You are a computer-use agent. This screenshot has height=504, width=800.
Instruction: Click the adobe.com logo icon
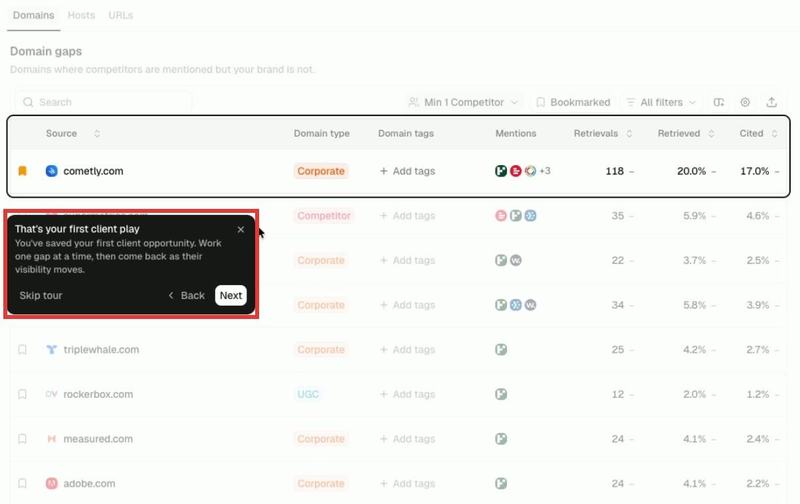click(x=52, y=484)
